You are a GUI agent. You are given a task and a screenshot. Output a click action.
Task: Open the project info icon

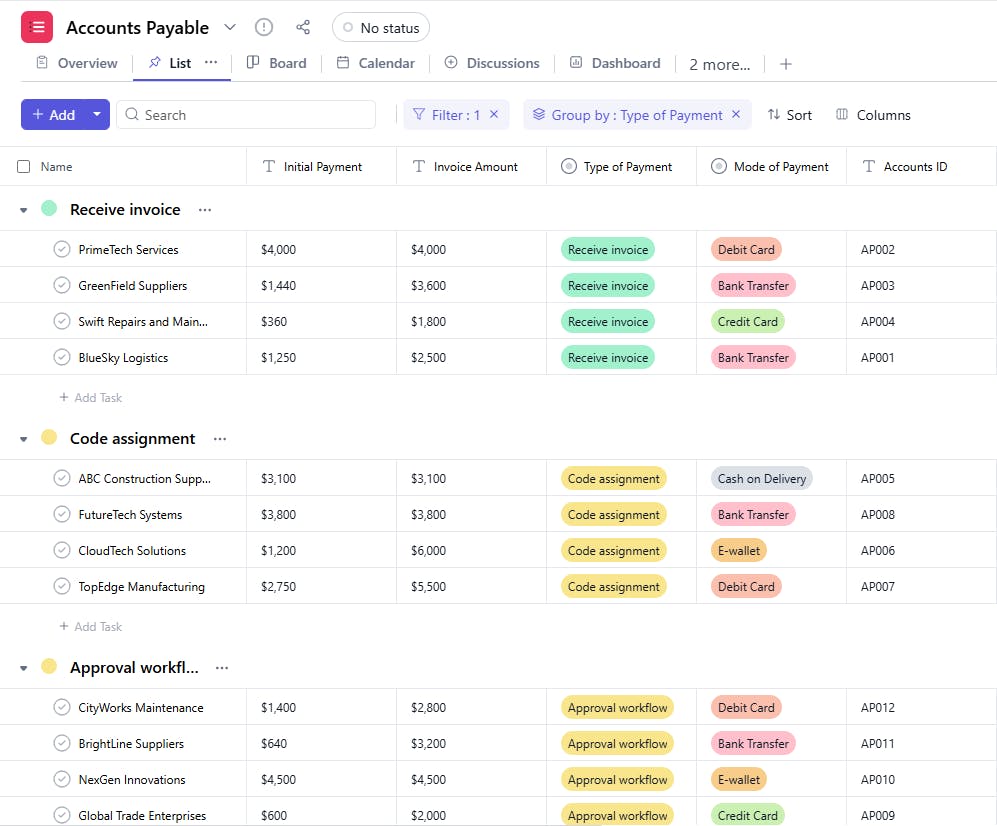[264, 28]
